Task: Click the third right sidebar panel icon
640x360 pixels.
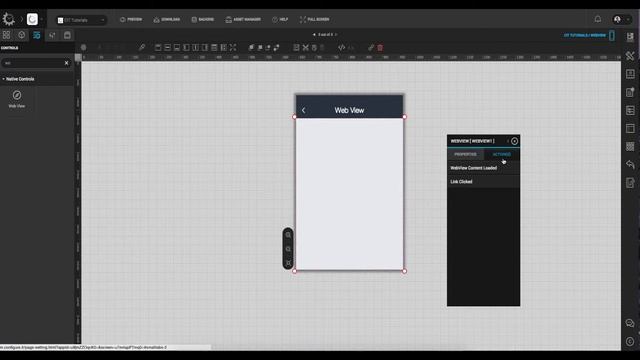Action: coord(630,74)
